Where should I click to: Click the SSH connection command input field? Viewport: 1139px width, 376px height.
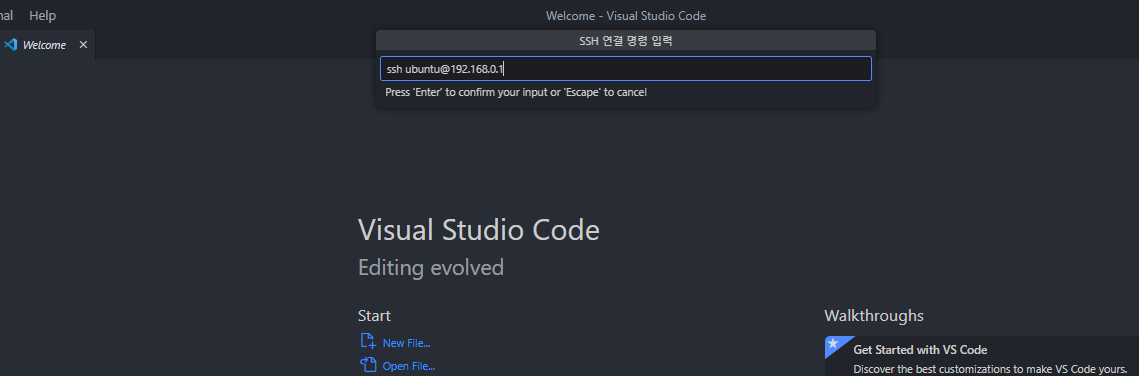[625, 69]
